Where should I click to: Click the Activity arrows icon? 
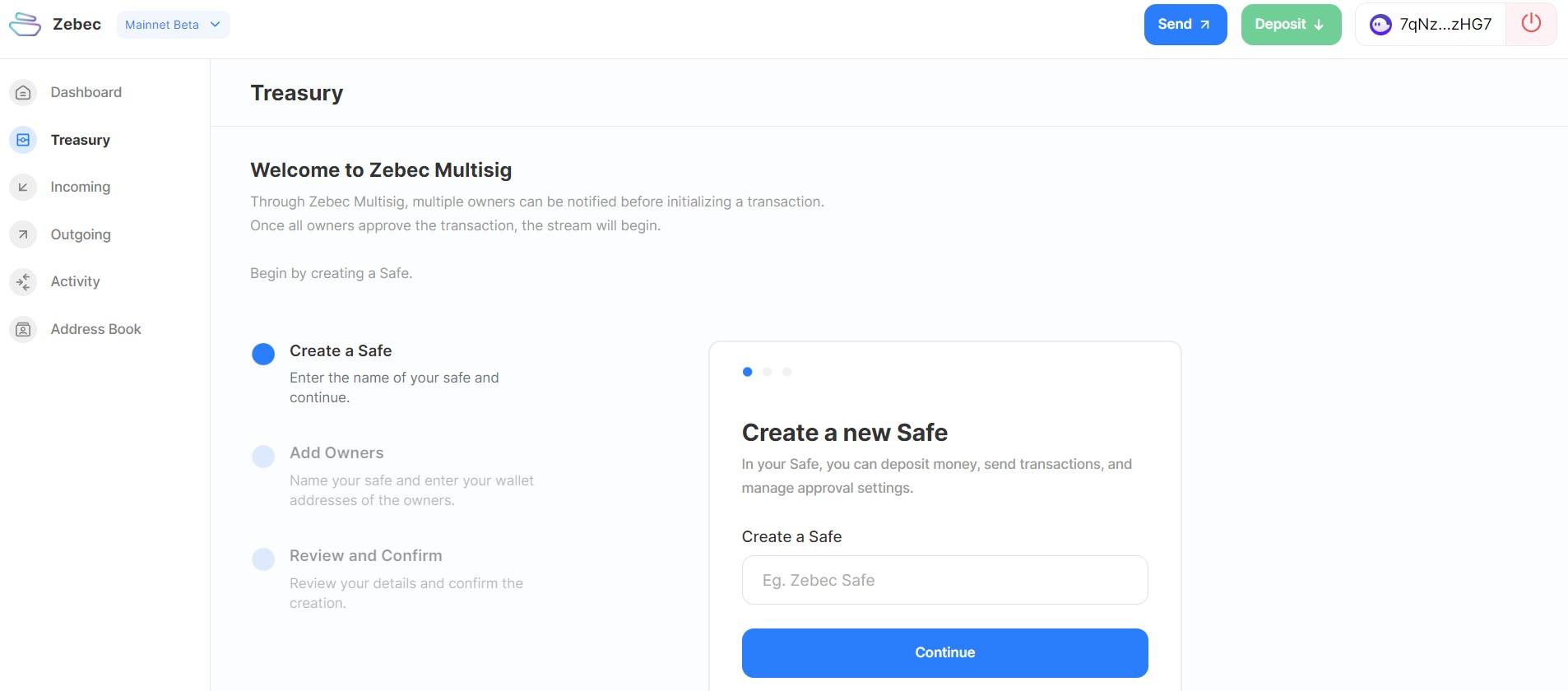pos(23,282)
